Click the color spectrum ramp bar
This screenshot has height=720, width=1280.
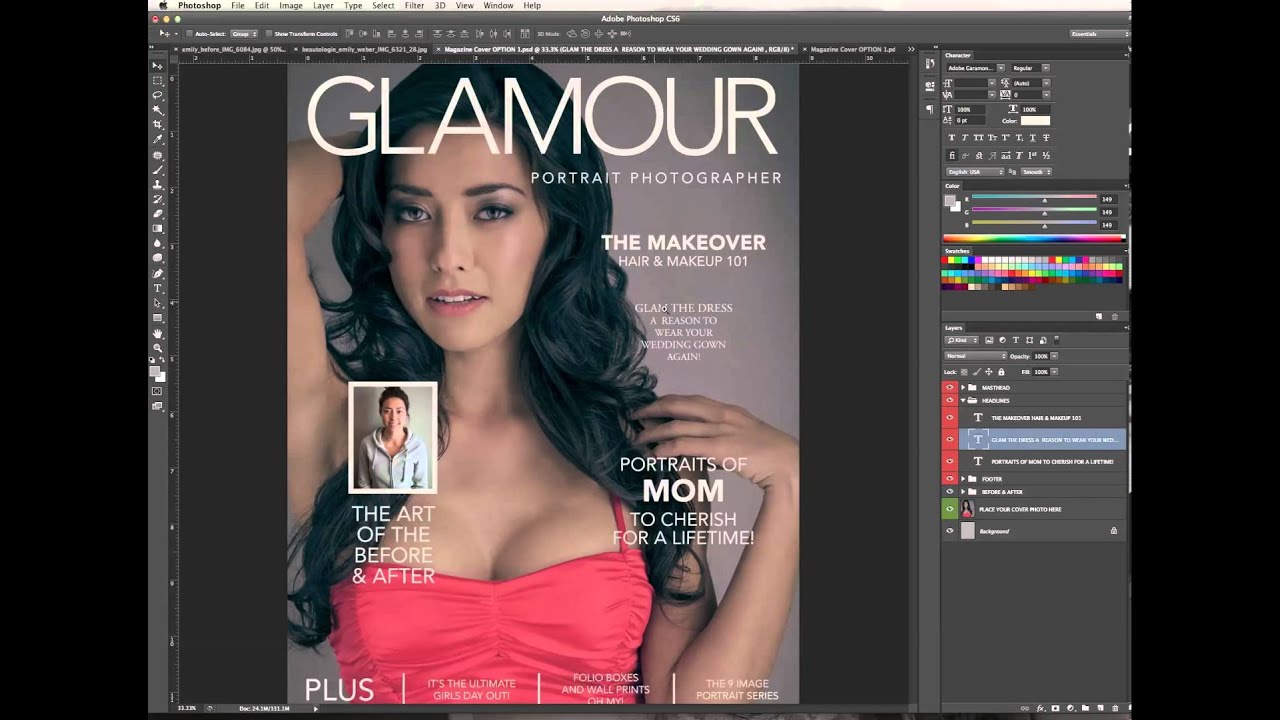tap(1035, 238)
